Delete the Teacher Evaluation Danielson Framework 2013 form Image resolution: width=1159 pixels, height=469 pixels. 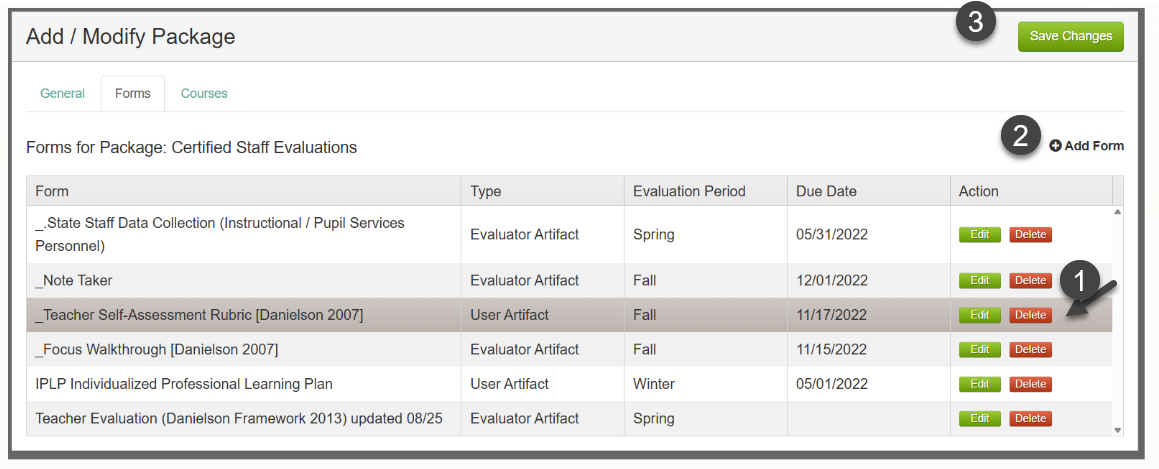(x=1030, y=419)
